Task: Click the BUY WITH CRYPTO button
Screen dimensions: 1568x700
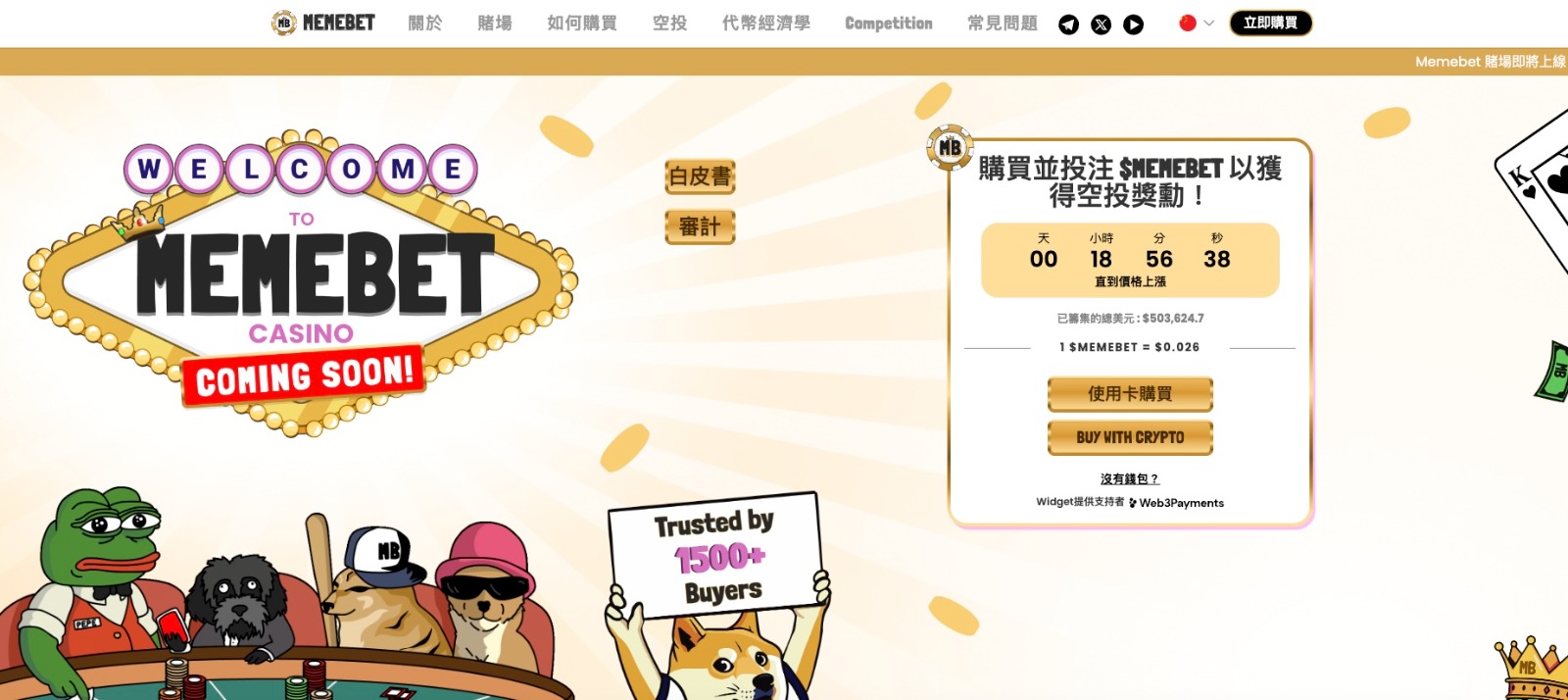Action: click(1130, 437)
